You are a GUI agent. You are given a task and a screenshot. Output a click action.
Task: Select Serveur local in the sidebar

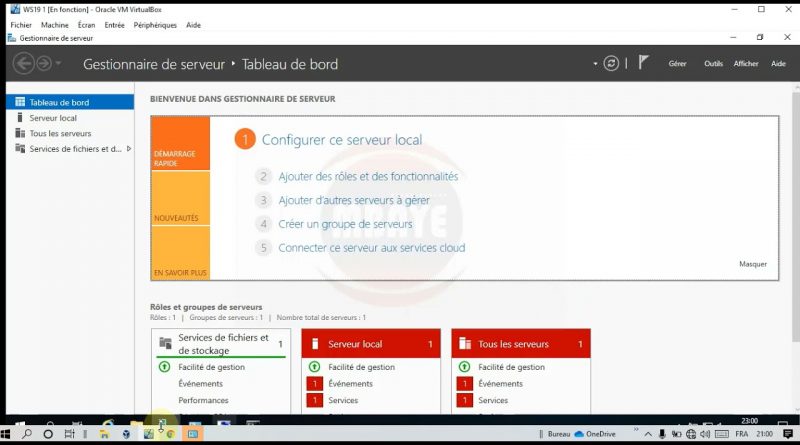coord(70,118)
